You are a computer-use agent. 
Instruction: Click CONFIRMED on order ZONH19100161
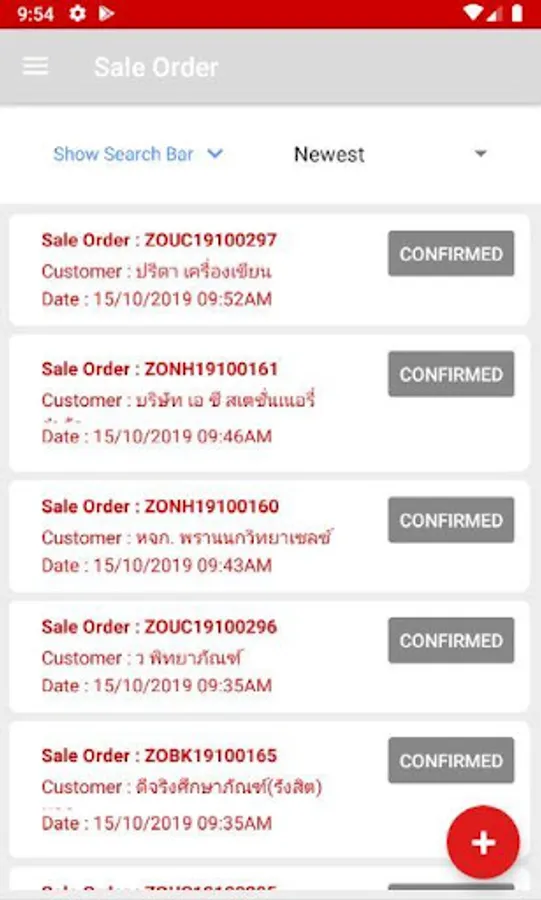pos(451,374)
